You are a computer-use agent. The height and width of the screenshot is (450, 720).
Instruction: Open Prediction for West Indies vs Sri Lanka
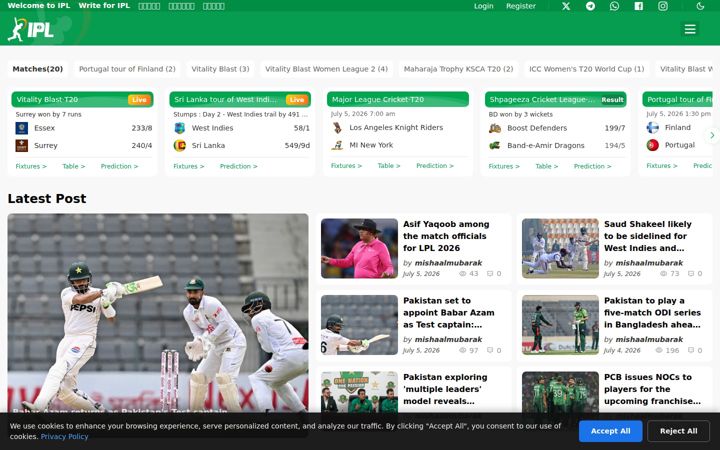tap(238, 166)
